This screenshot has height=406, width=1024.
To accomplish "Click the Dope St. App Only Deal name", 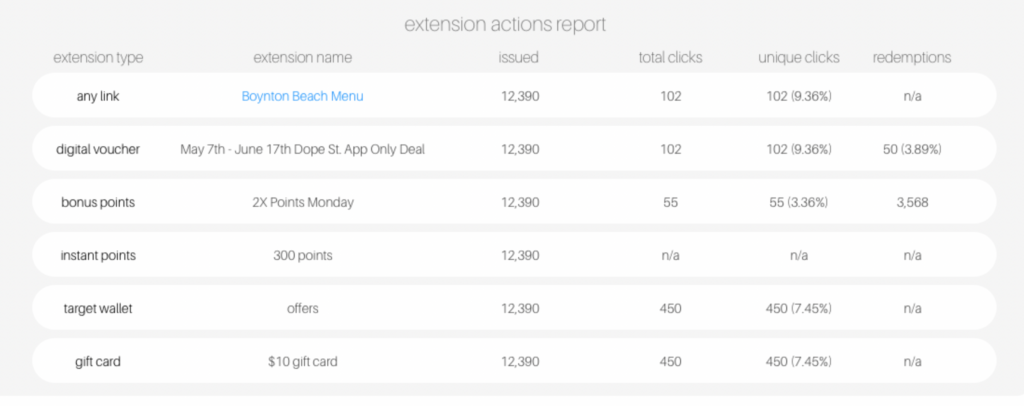I will click(x=302, y=149).
